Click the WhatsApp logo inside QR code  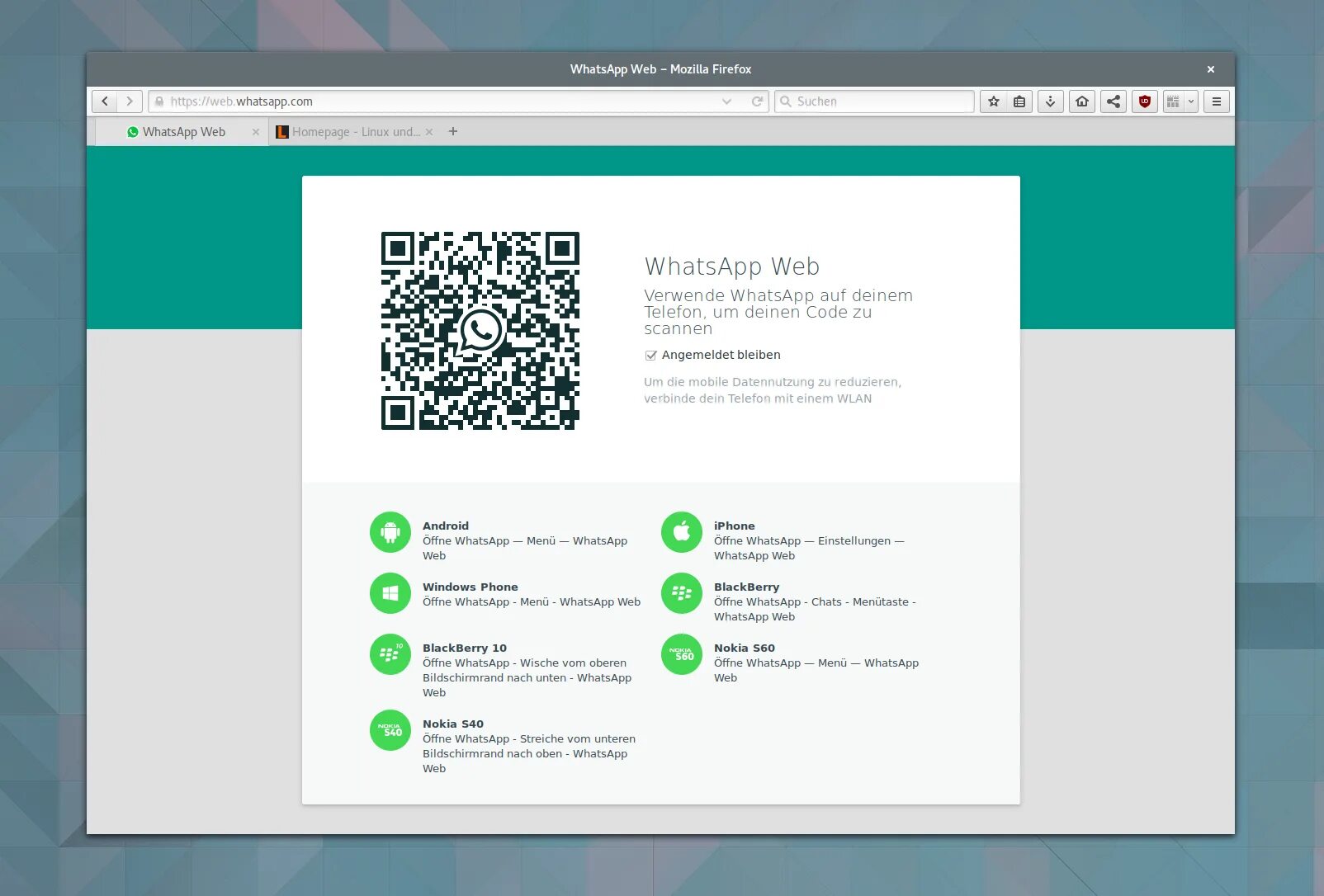[x=480, y=331]
